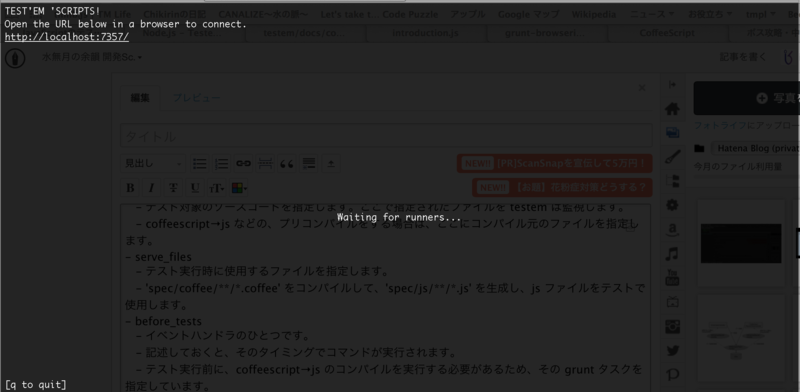Click inside the article body text area
This screenshot has width=800, height=392.
click(x=385, y=298)
